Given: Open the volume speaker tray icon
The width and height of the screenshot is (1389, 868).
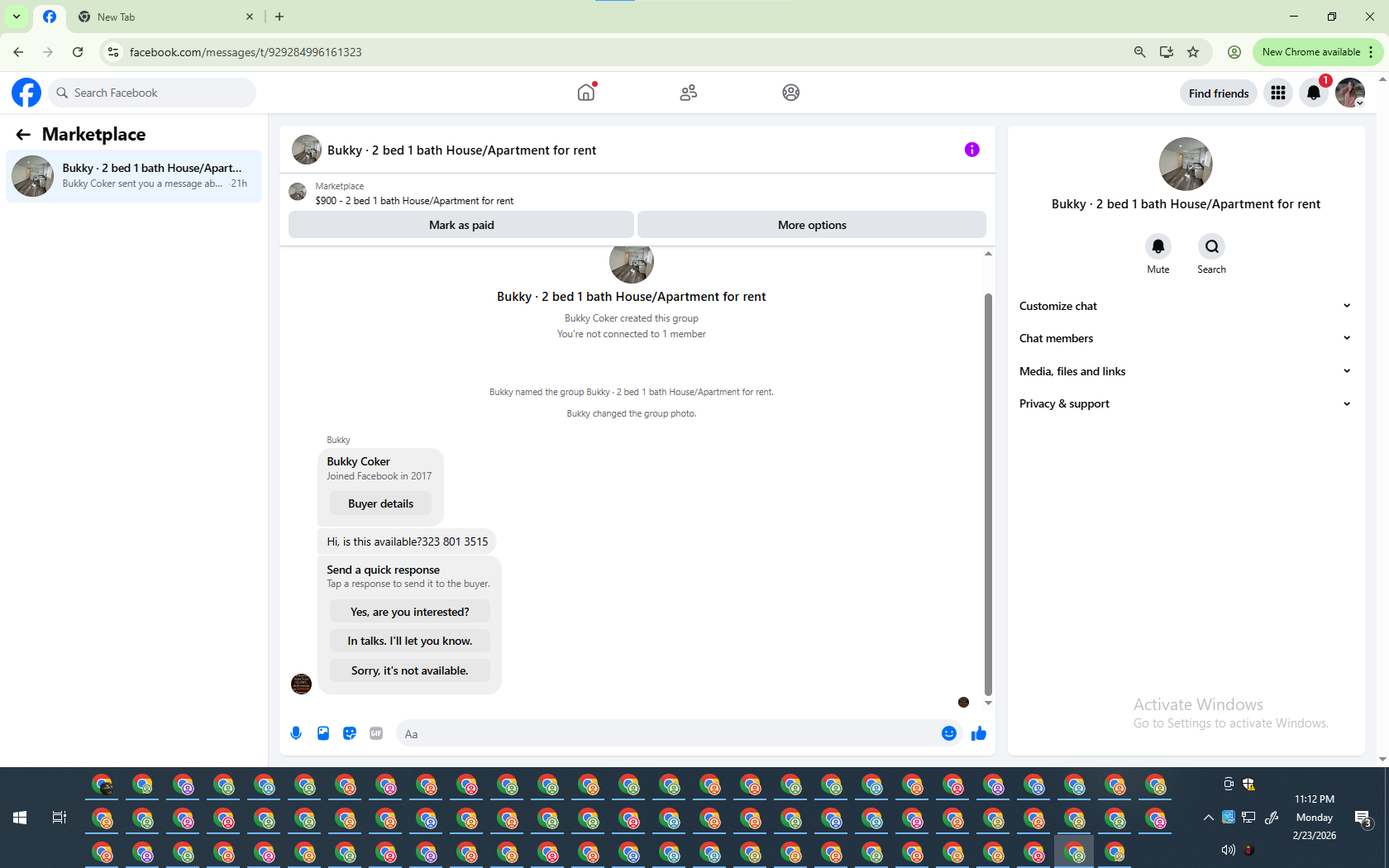Looking at the screenshot, I should point(1229,850).
